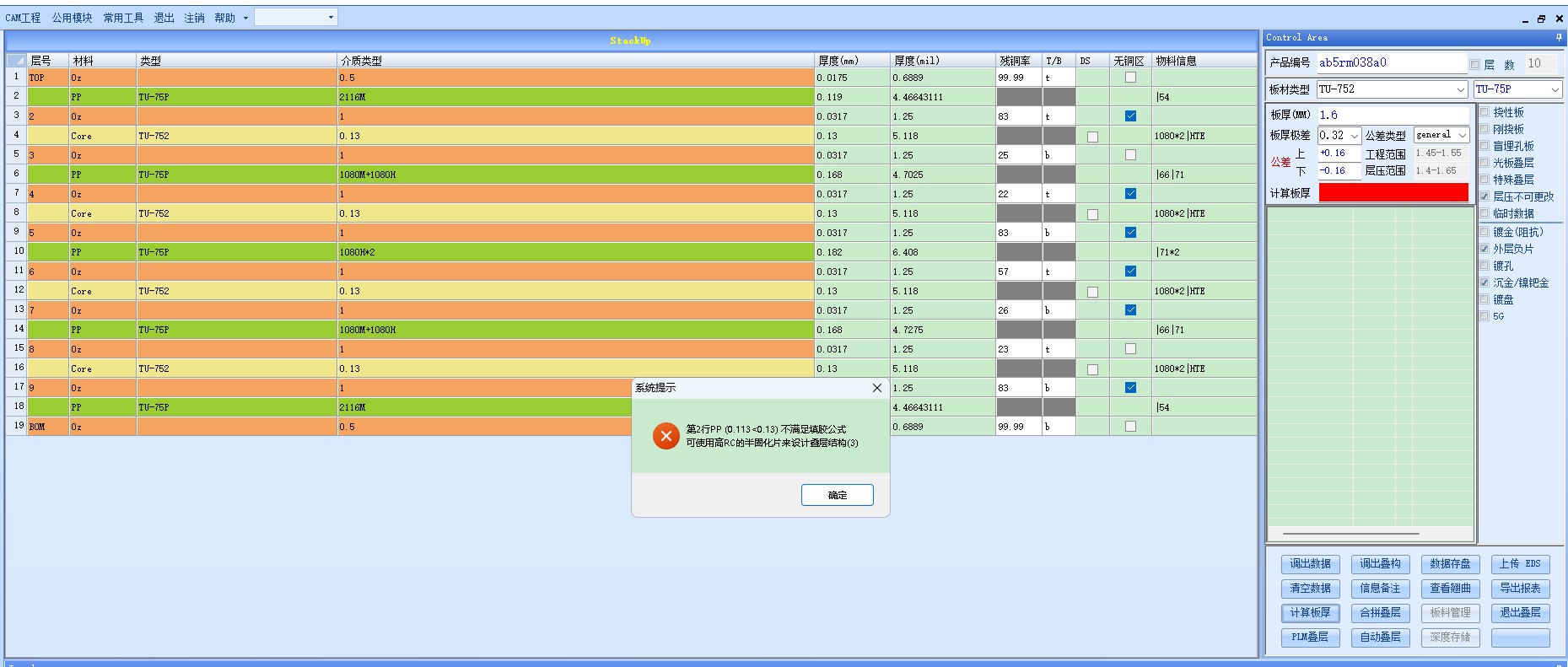
Task: Enable the 镀孔 checkbox
Action: (1484, 266)
